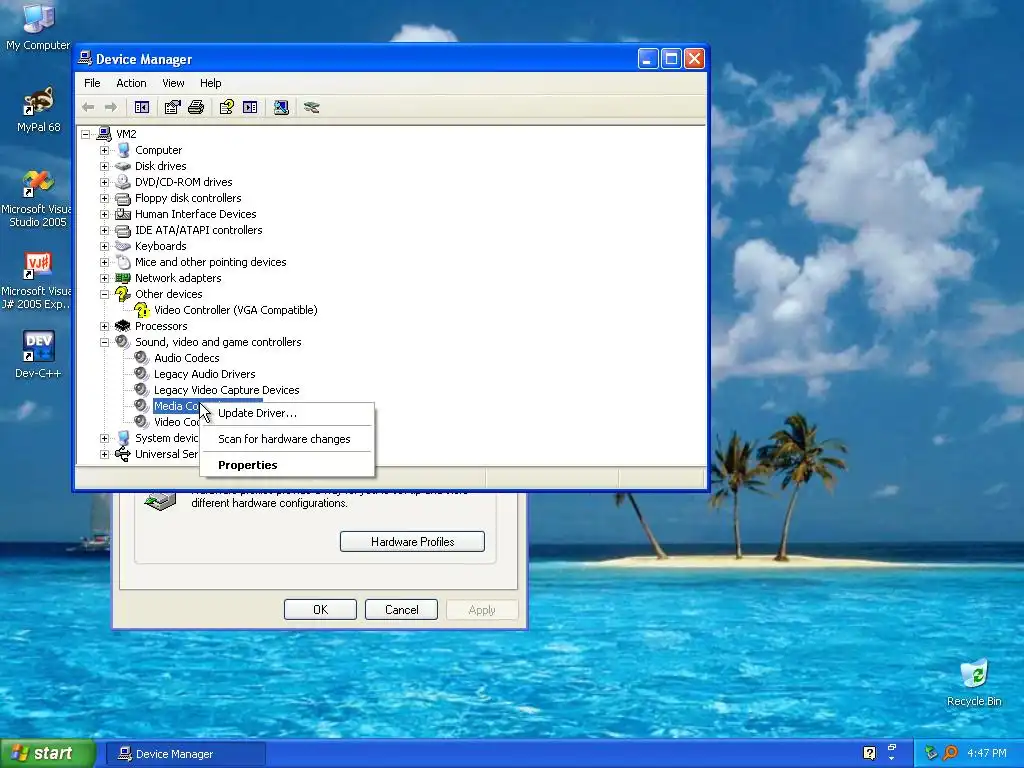Expand the Disk drives category
Image resolution: width=1024 pixels, height=768 pixels.
104,167
